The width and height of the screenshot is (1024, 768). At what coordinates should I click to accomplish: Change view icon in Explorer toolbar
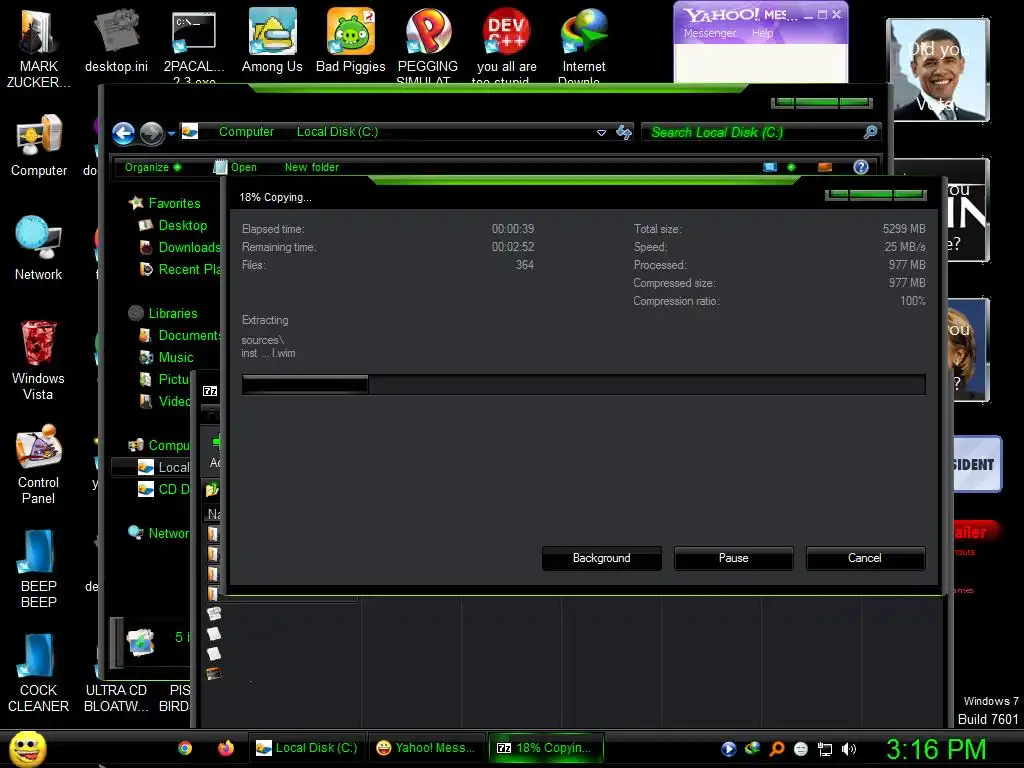[x=770, y=167]
